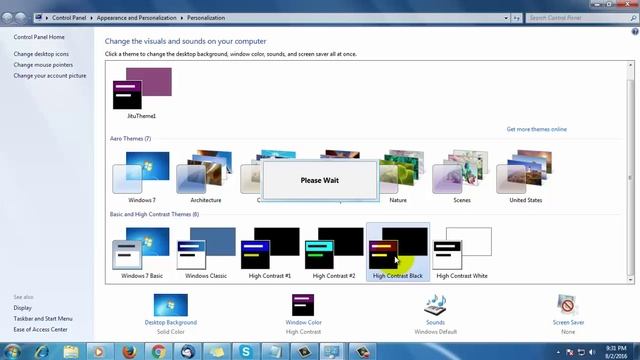
Task: Click Control Panel in the address breadcrumb
Action: (69, 18)
